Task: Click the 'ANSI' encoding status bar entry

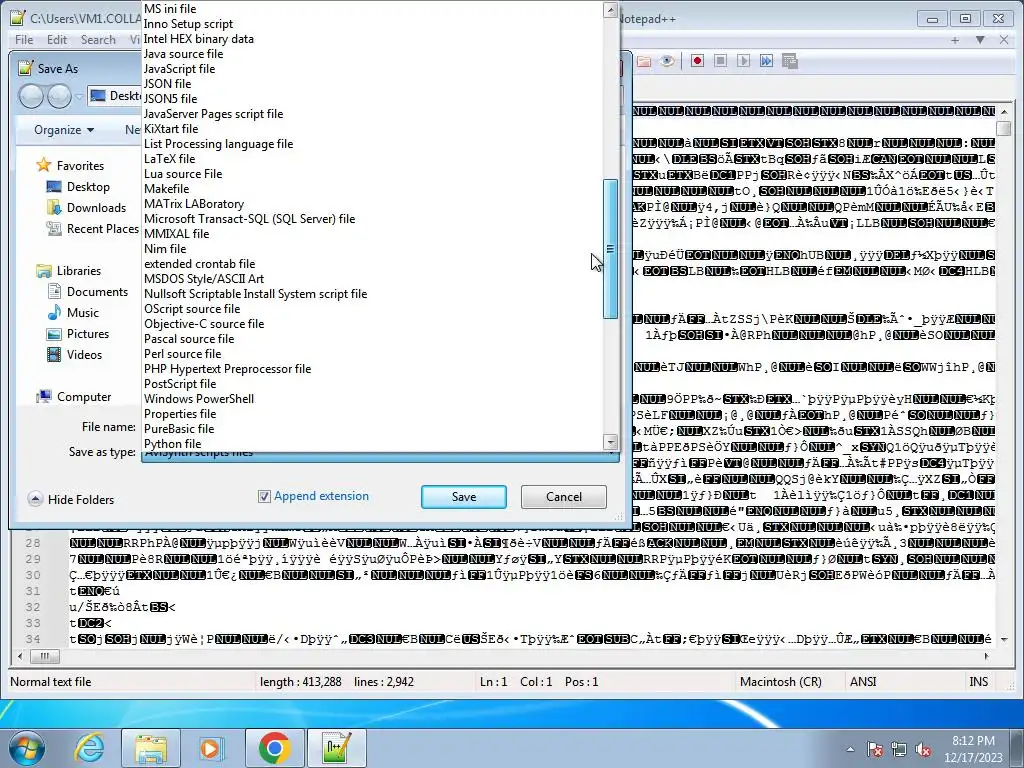Action: 863,682
